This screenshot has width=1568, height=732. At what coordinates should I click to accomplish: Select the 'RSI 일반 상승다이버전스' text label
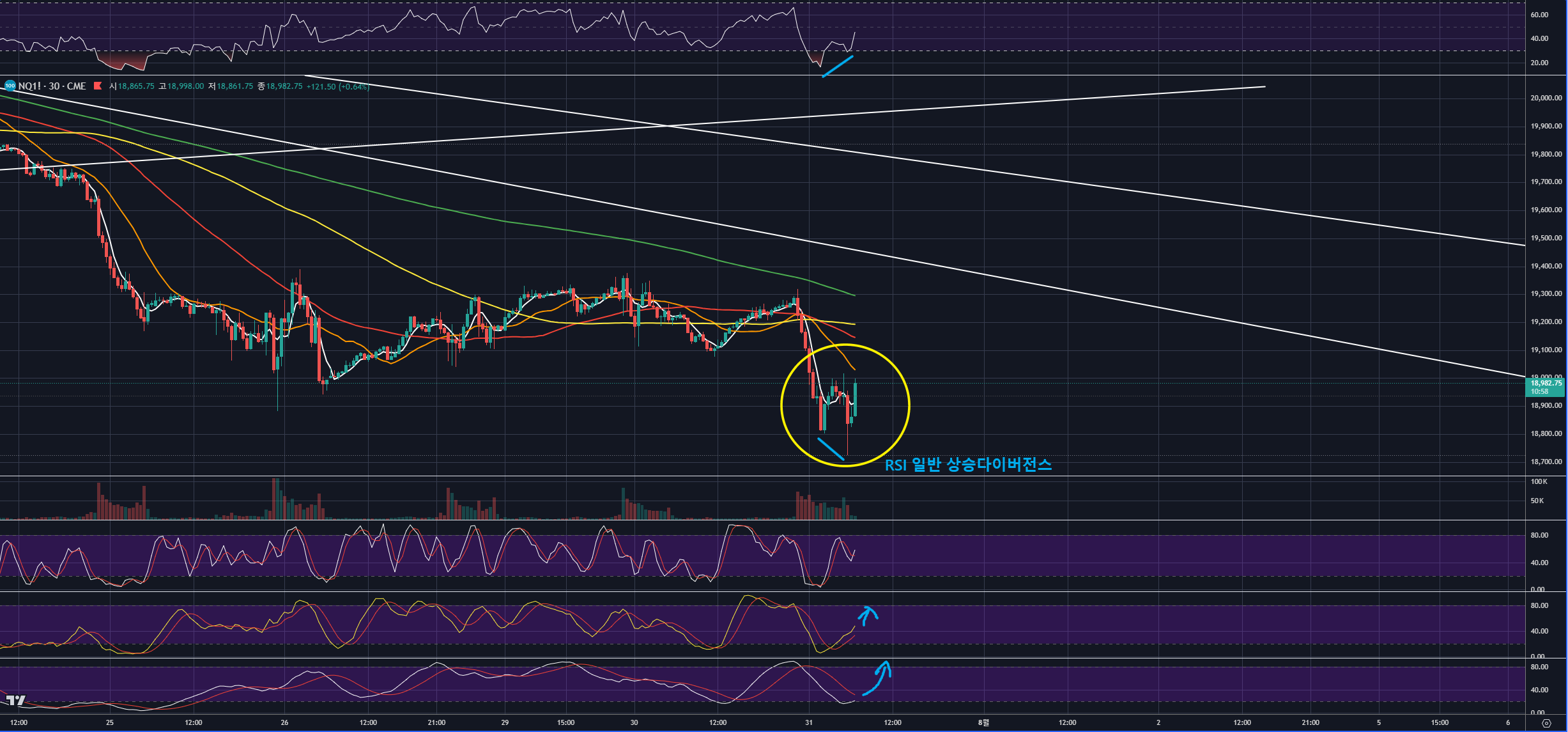pyautogui.click(x=967, y=465)
